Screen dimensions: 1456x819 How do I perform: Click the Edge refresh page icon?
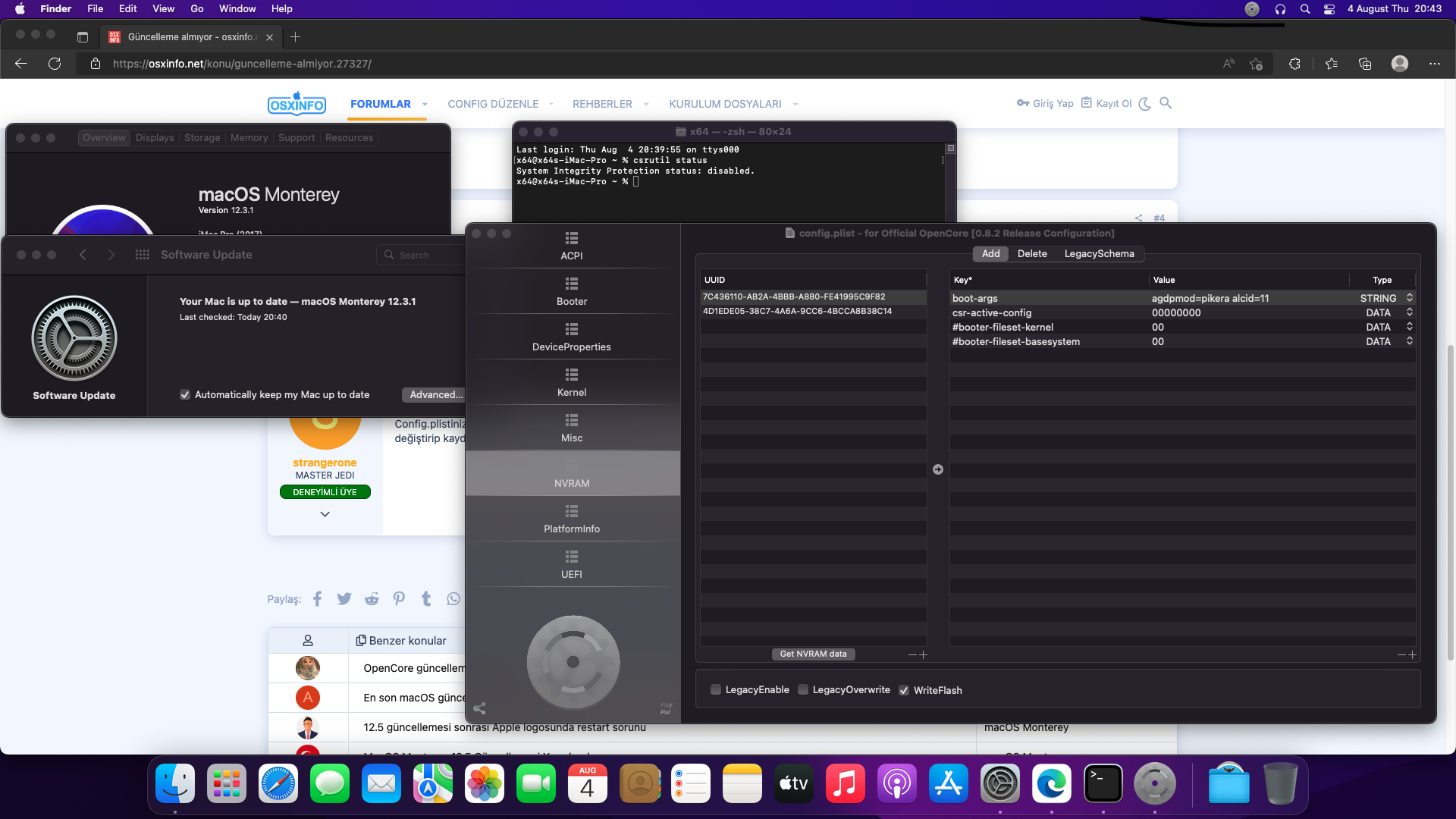click(x=55, y=64)
